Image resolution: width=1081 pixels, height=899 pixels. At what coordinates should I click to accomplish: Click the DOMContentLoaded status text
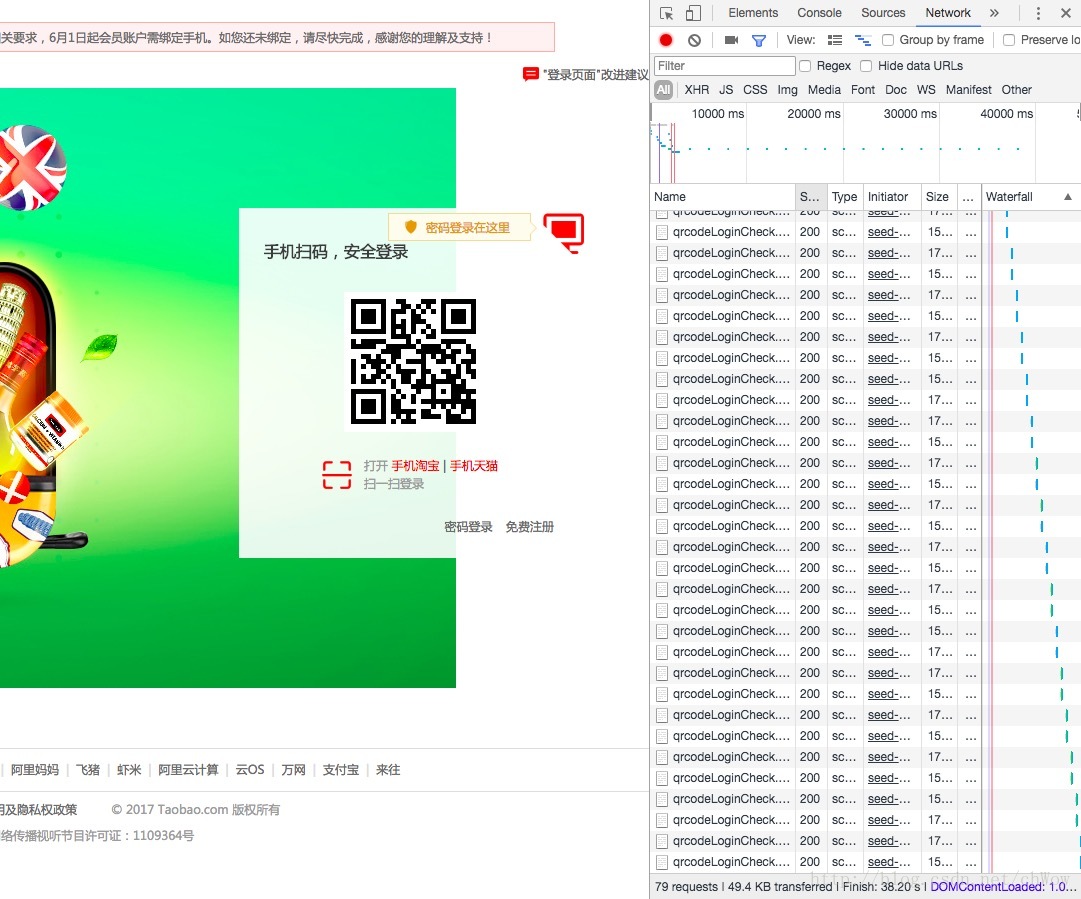[x=1003, y=887]
